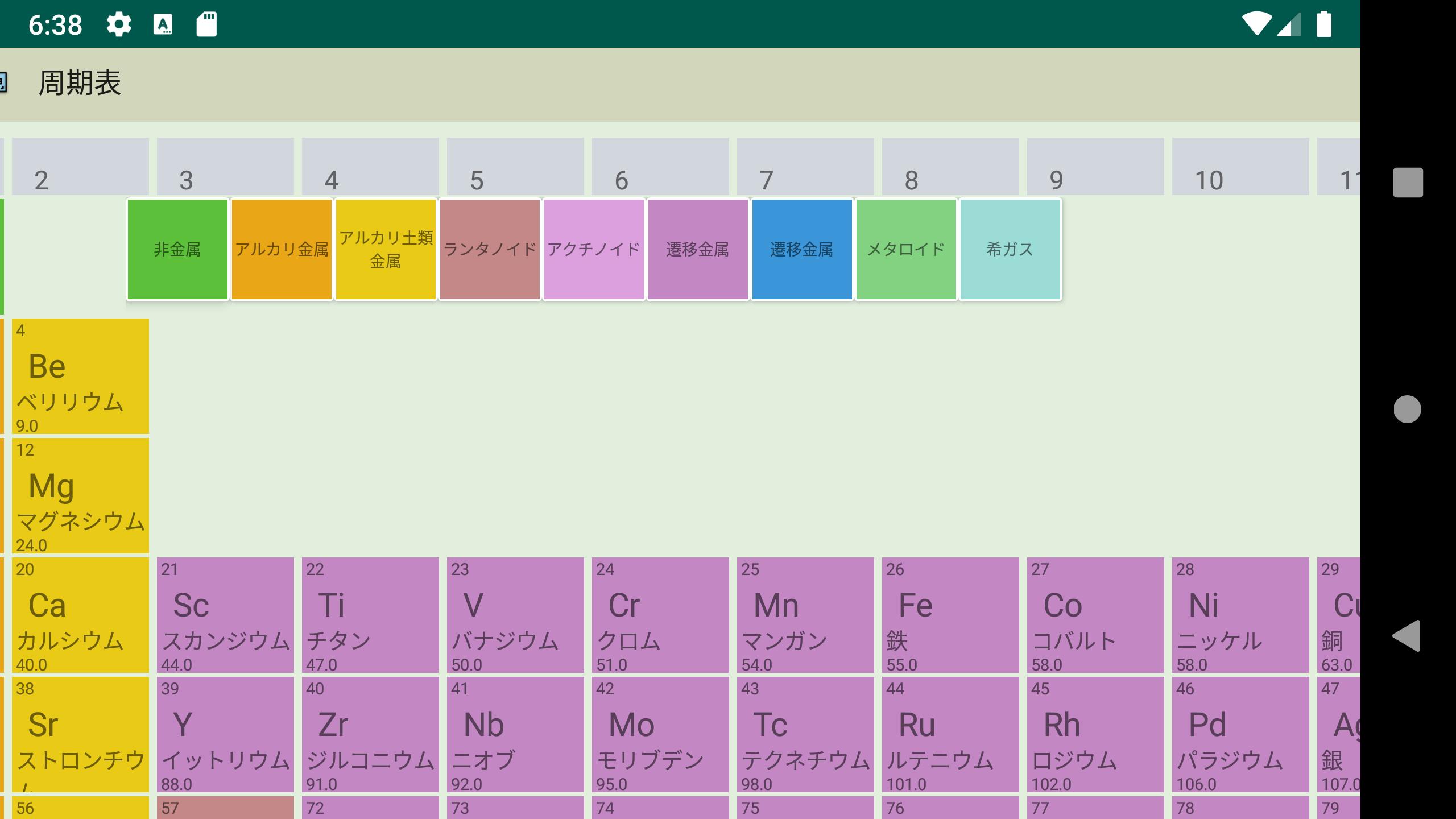The height and width of the screenshot is (819, 1456).
Task: Open the Tc テクネチウム element cell
Action: click(805, 734)
